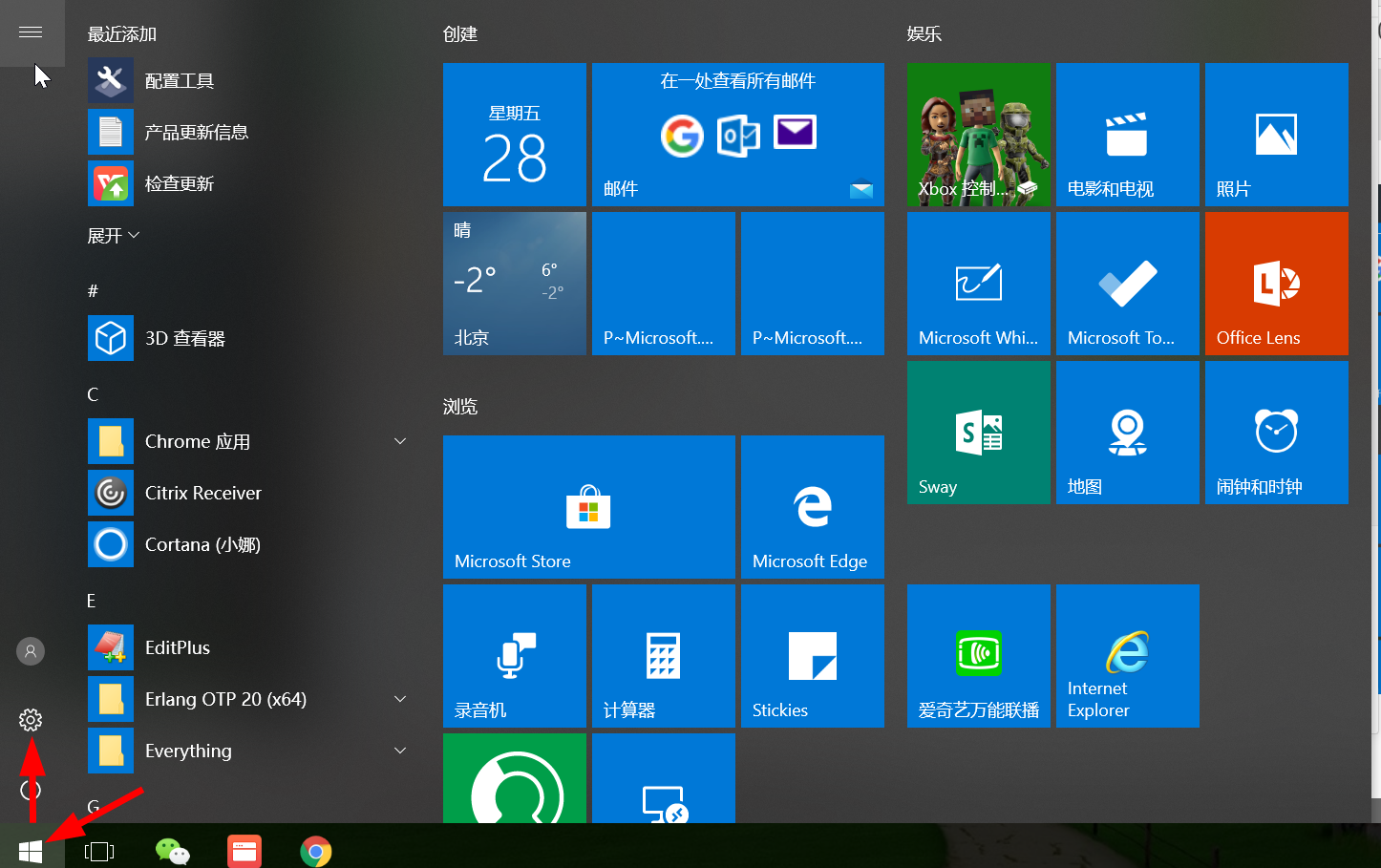Launch Office Lens tile
The height and width of the screenshot is (868, 1381).
coord(1277,284)
